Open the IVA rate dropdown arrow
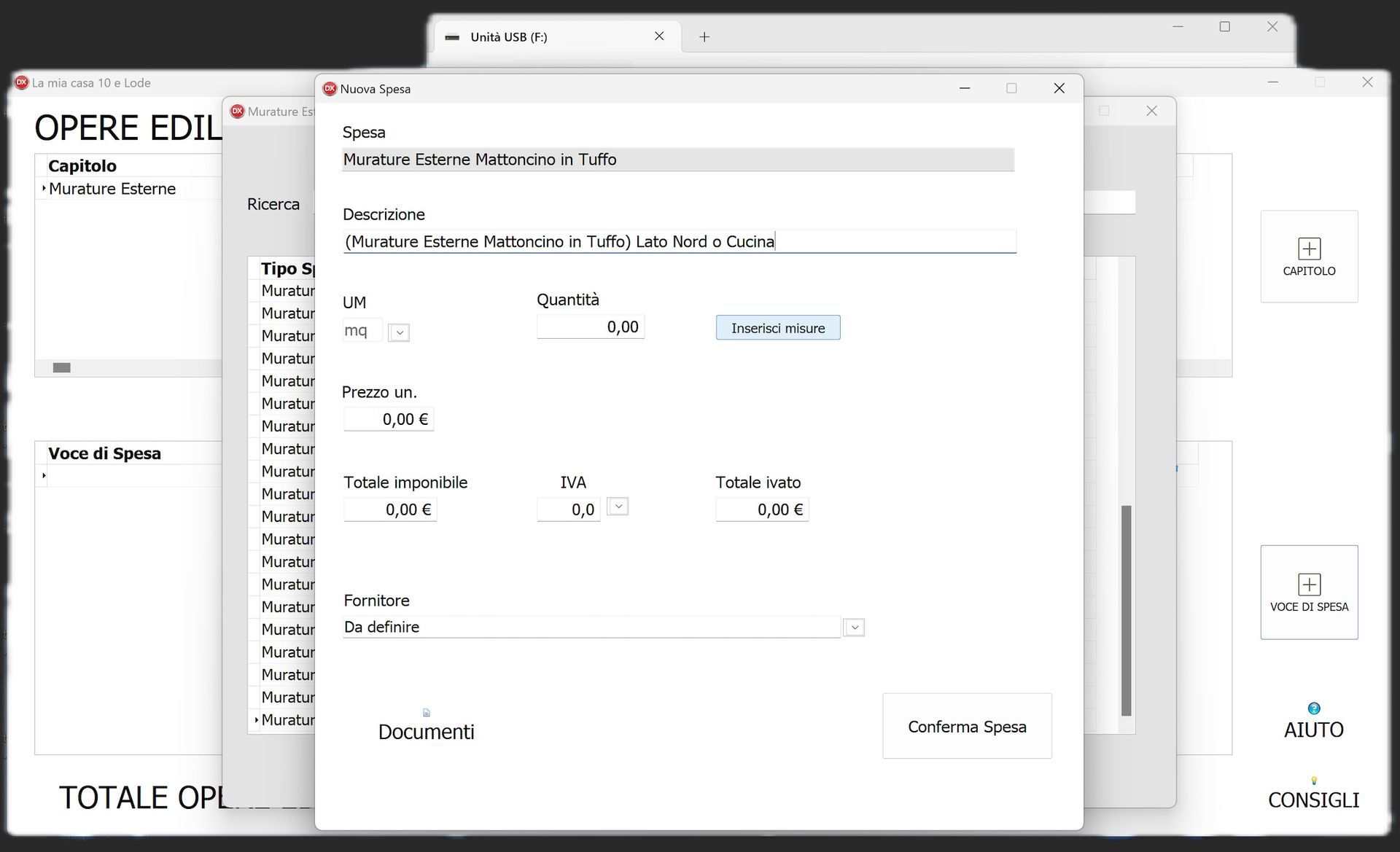This screenshot has height=852, width=1400. click(618, 507)
